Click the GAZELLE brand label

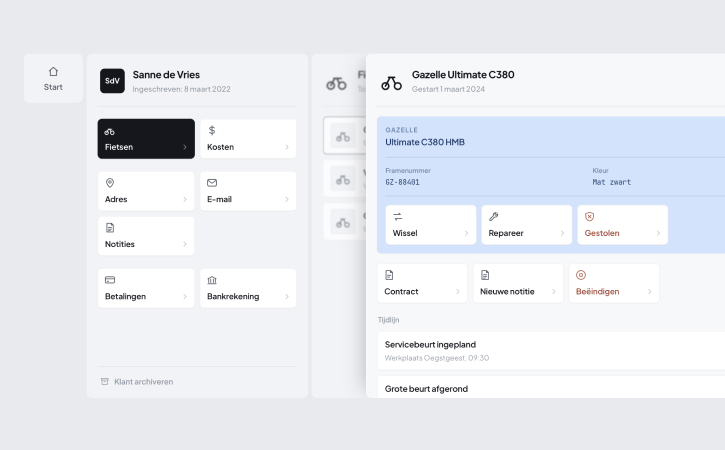click(x=401, y=130)
